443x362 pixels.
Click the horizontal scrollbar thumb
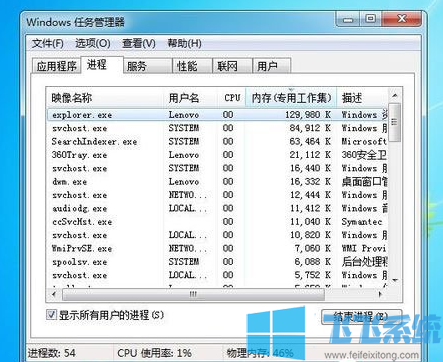click(193, 294)
